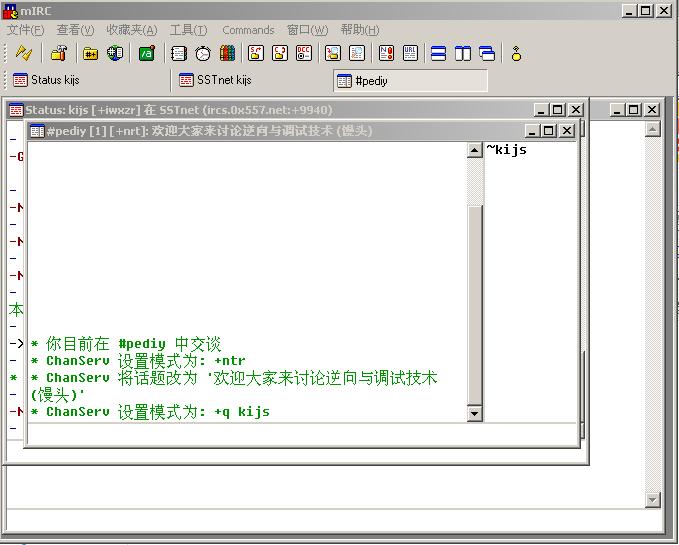
Task: Open the 帮助(H) menu
Action: 360,30
